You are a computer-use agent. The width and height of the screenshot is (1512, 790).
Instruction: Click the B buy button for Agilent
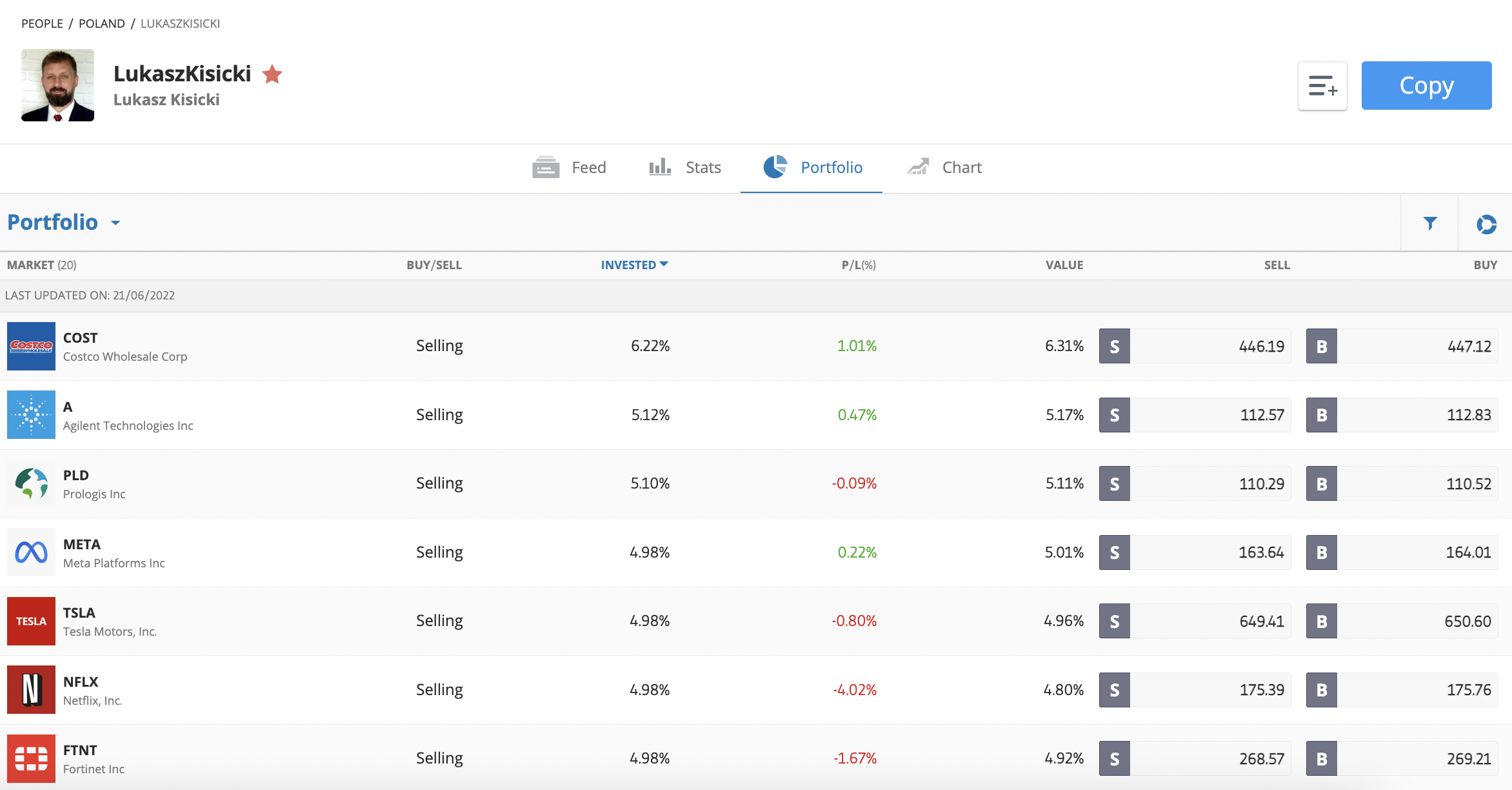click(x=1321, y=415)
